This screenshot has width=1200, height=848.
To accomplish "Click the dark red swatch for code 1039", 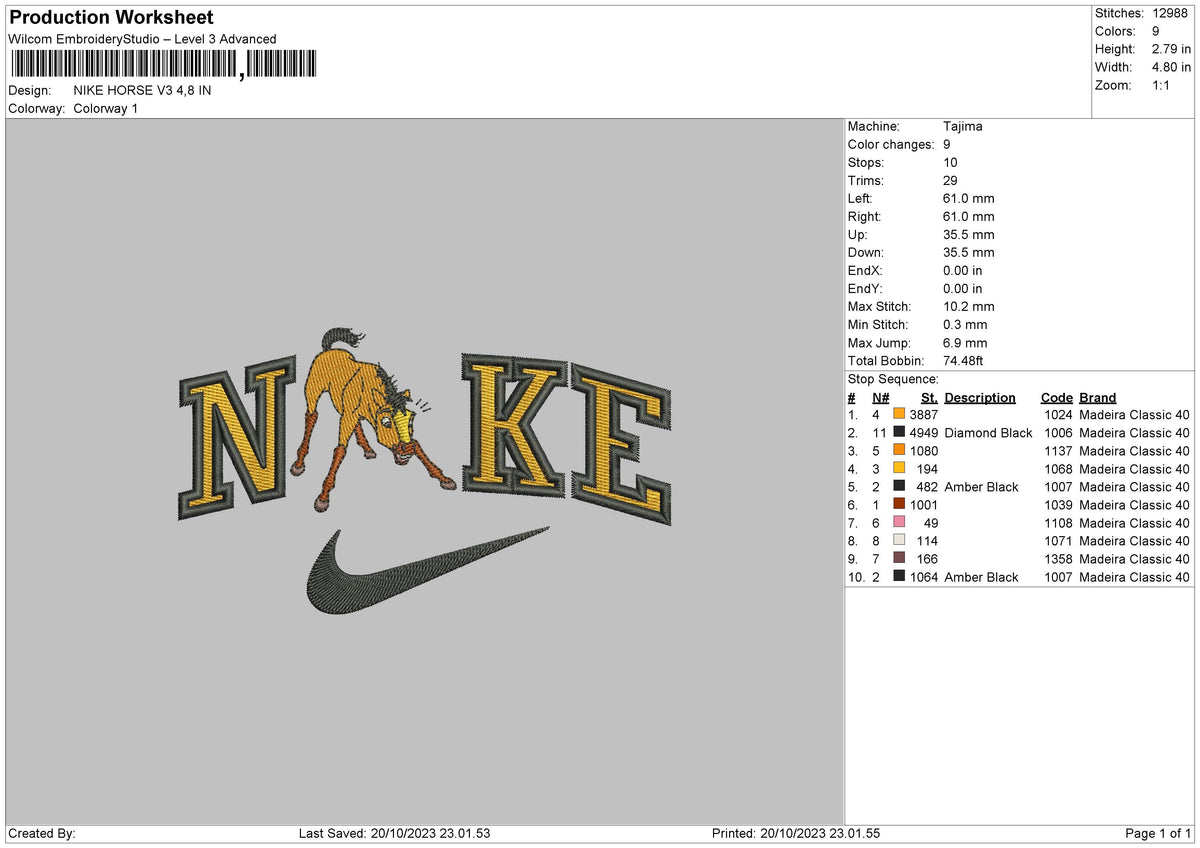I will click(x=899, y=505).
